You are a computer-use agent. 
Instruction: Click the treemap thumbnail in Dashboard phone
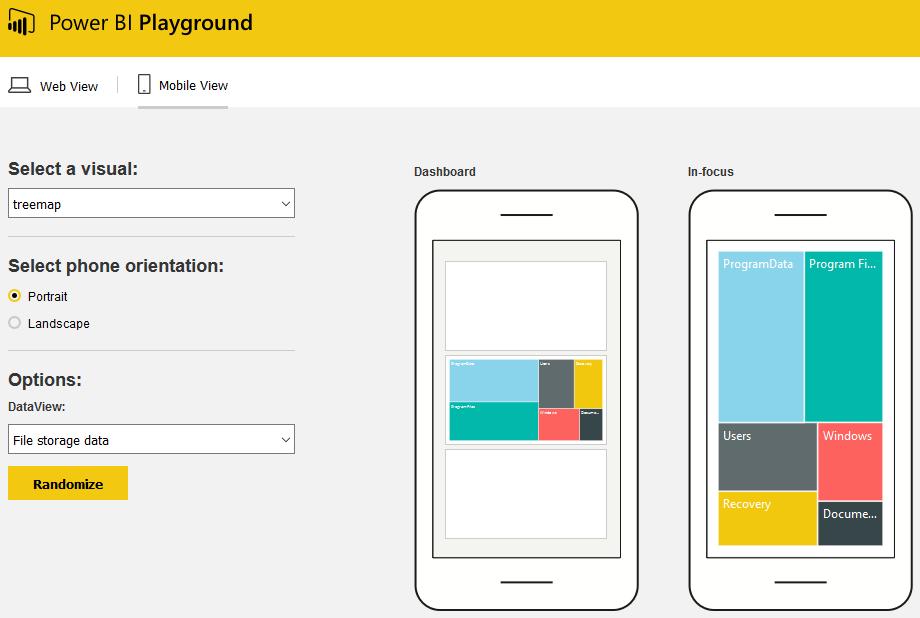coord(526,400)
